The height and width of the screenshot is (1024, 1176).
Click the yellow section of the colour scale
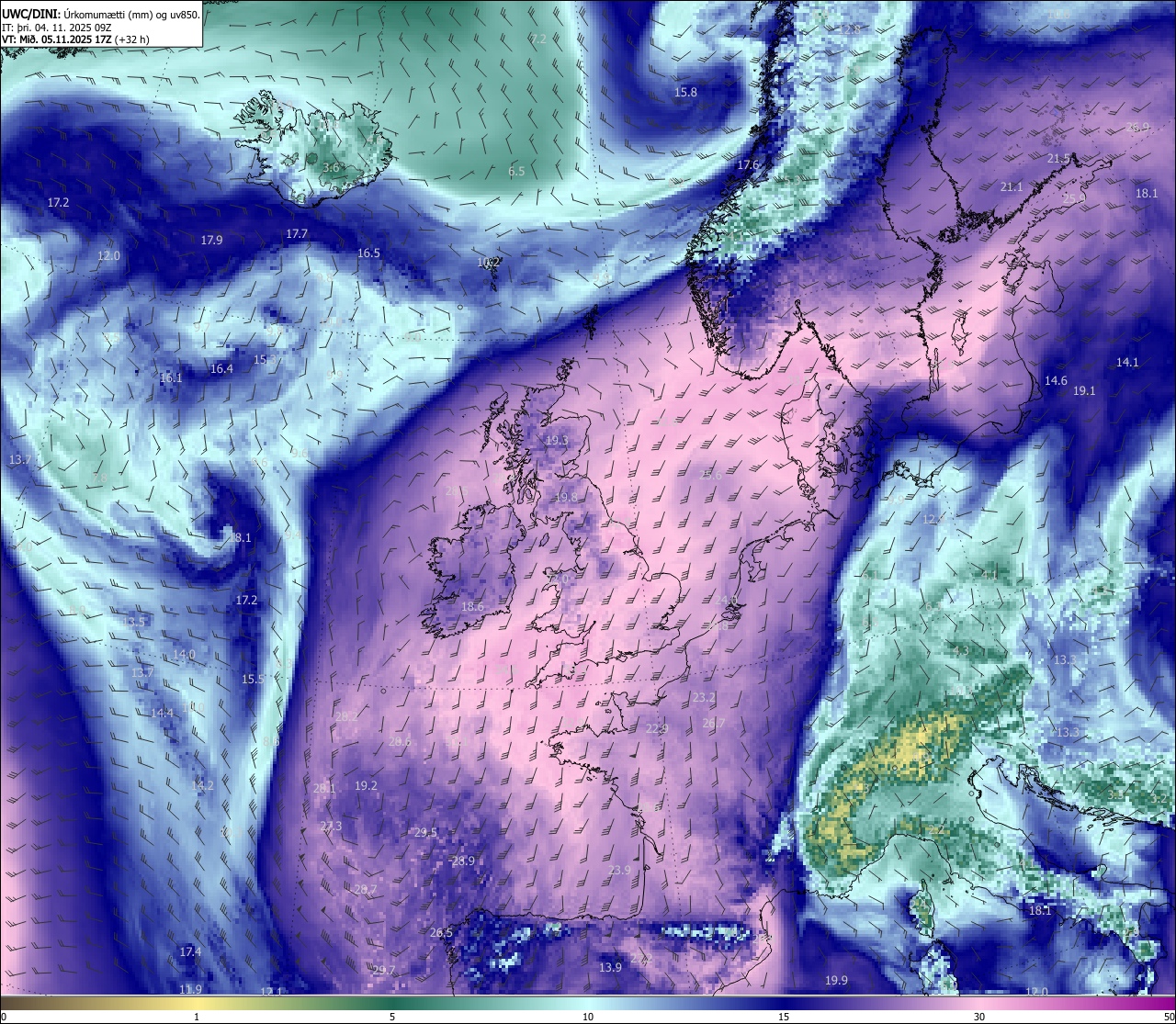click(198, 1004)
